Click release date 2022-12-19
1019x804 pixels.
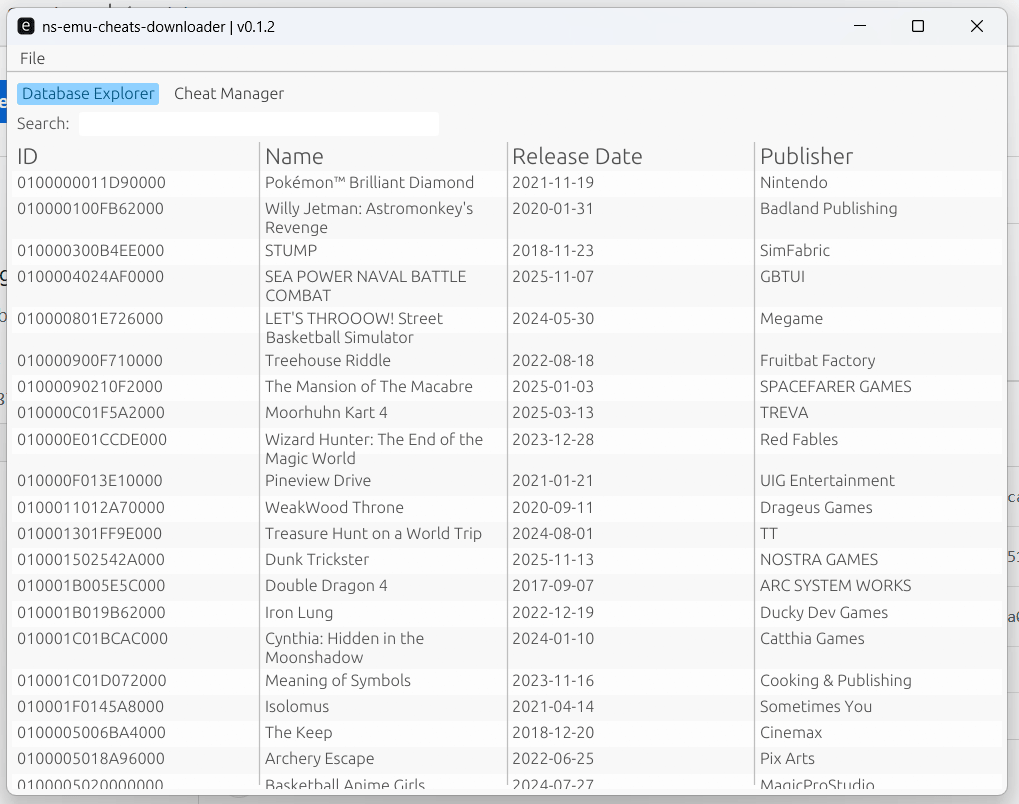coord(553,612)
